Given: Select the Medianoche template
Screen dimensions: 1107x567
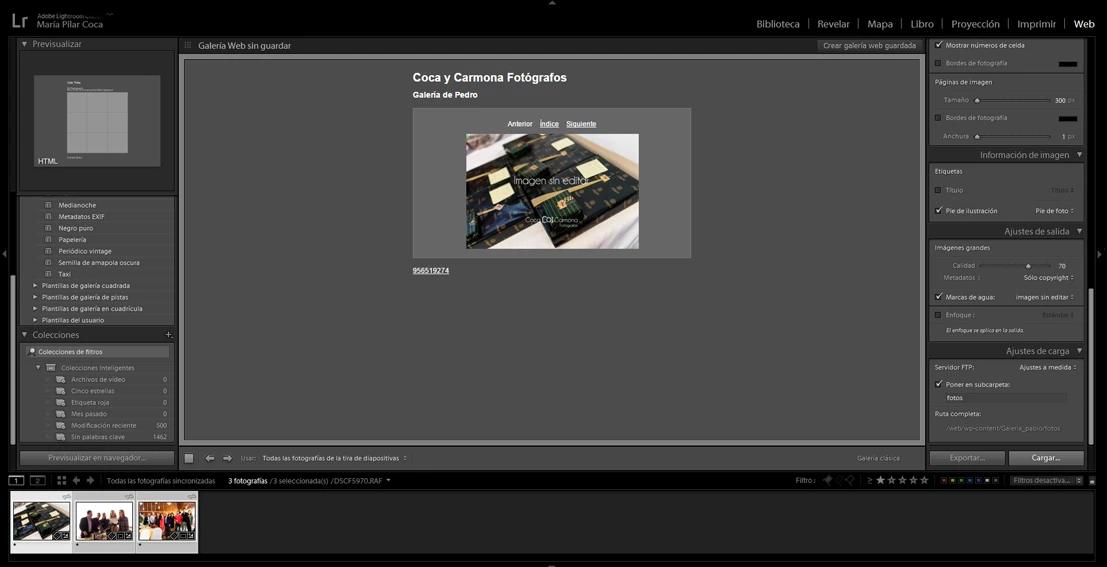Looking at the screenshot, I should [x=77, y=205].
